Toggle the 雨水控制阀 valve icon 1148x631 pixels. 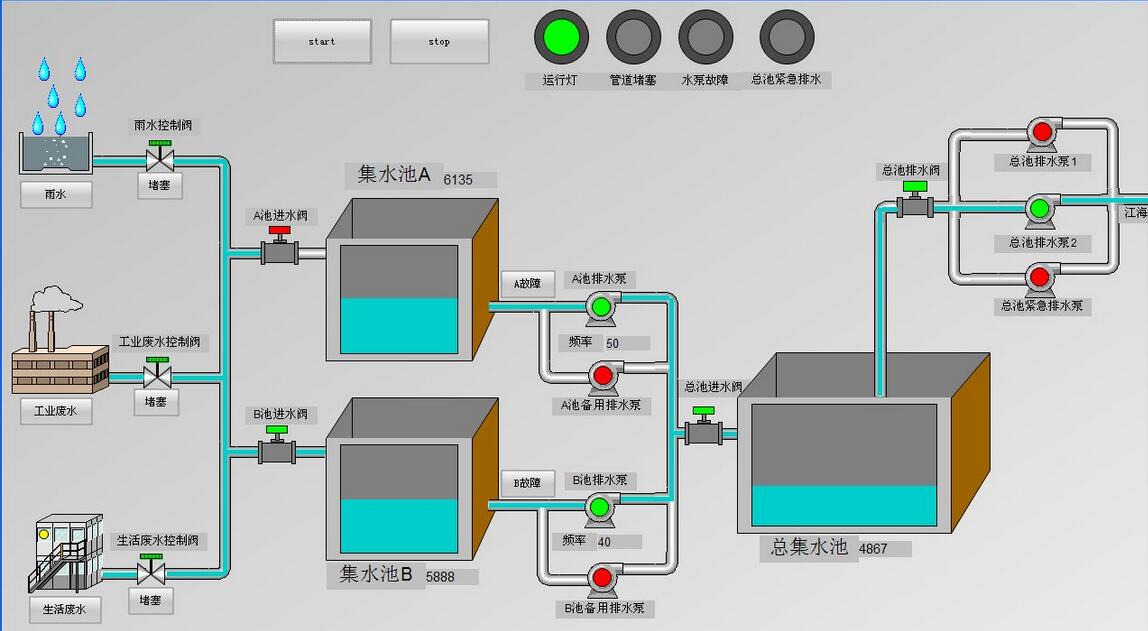160,158
